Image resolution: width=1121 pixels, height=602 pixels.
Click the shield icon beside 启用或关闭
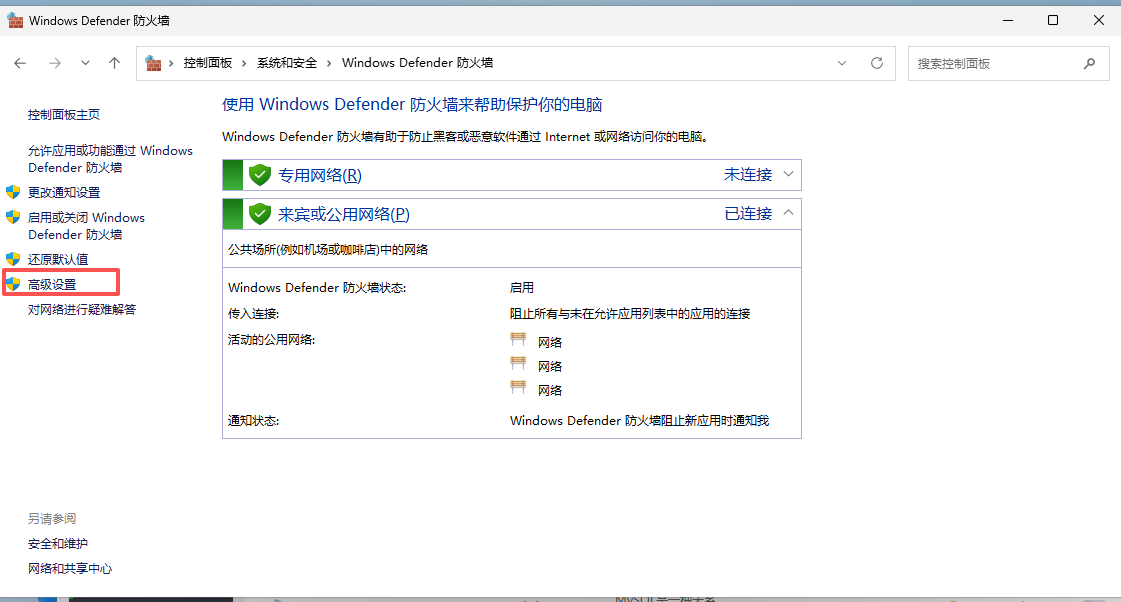pyautogui.click(x=13, y=217)
